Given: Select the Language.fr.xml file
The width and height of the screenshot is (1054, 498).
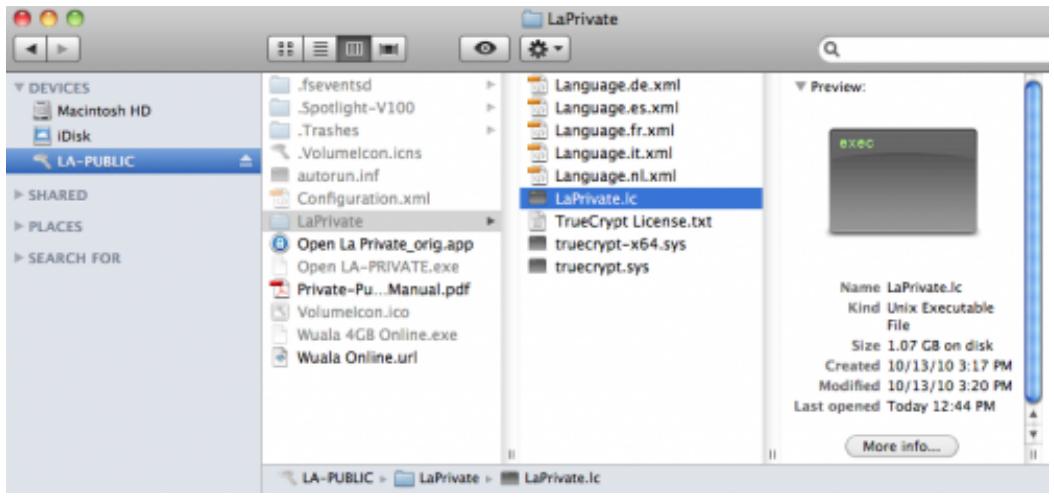Looking at the screenshot, I should [641, 130].
